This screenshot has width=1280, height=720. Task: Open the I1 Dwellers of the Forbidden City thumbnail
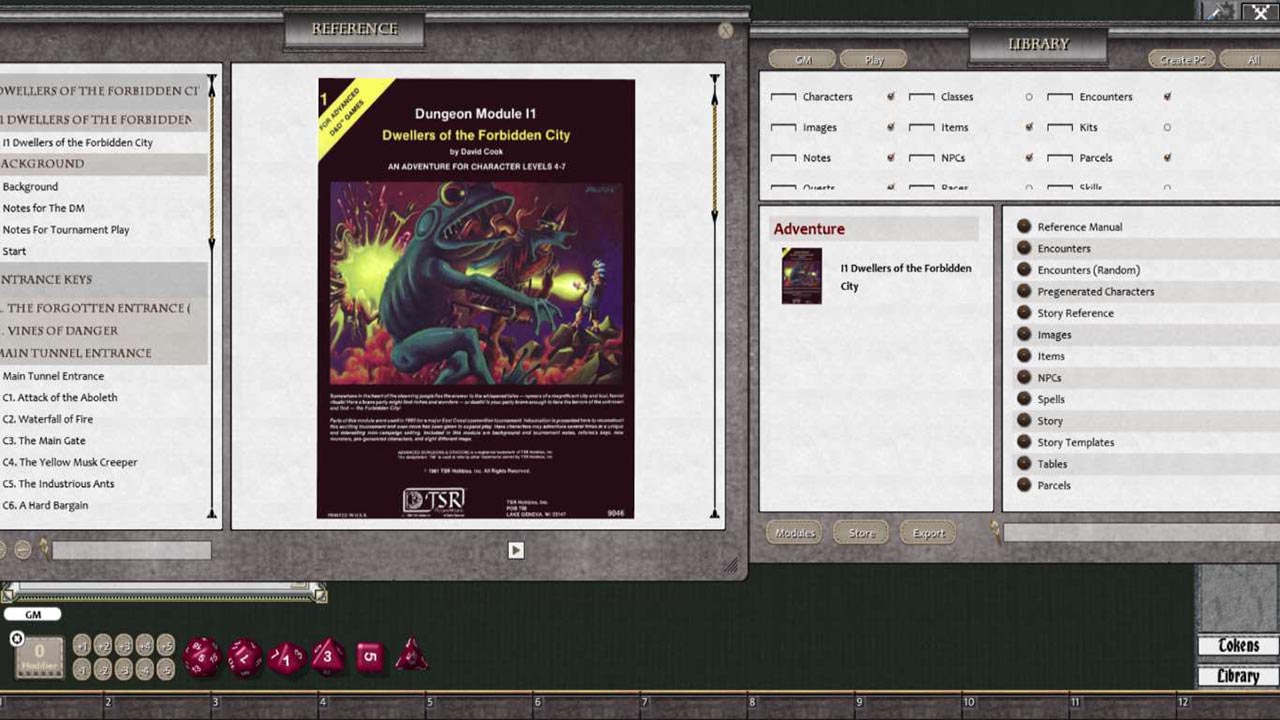[x=801, y=275]
